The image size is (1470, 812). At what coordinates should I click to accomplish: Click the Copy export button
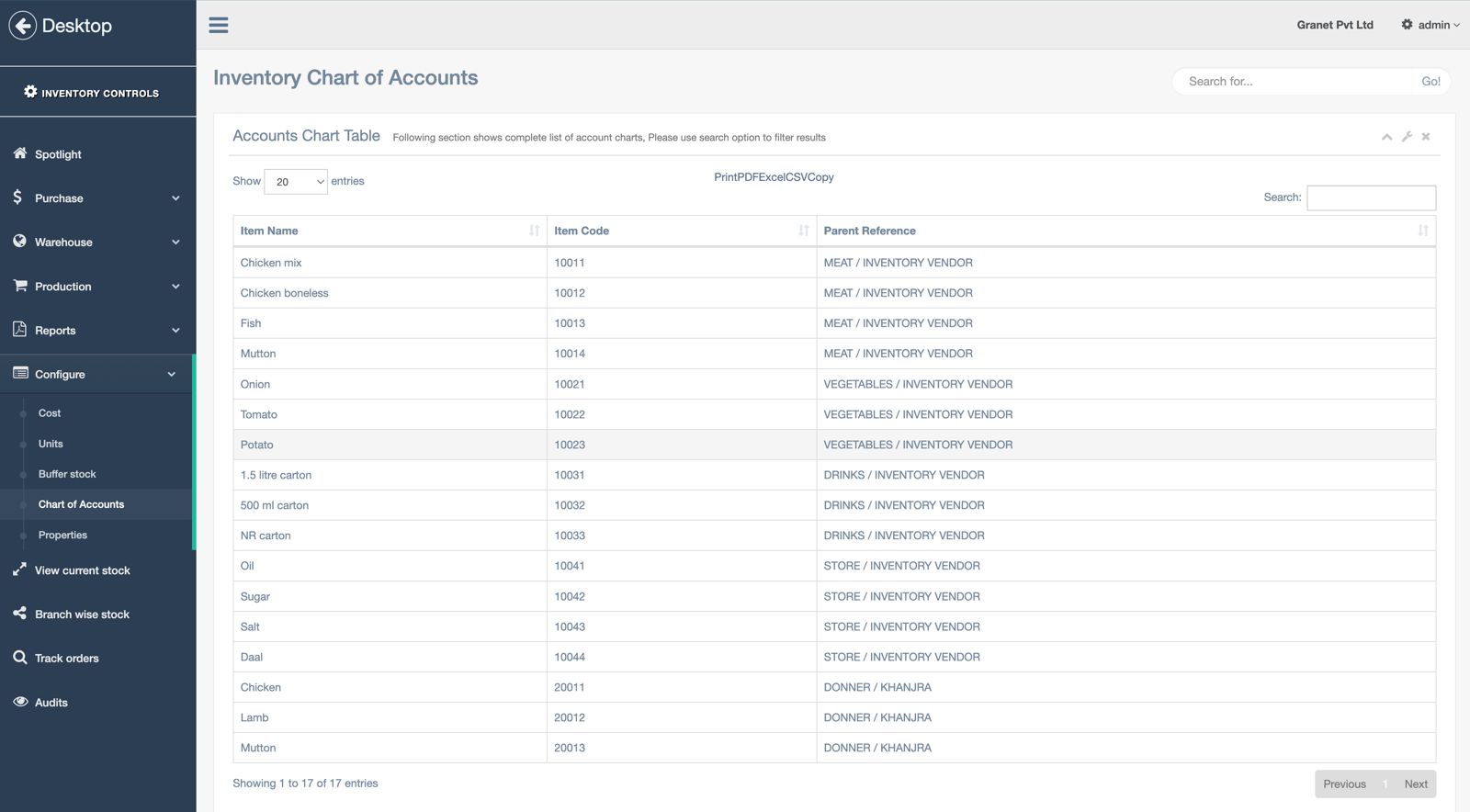[821, 177]
